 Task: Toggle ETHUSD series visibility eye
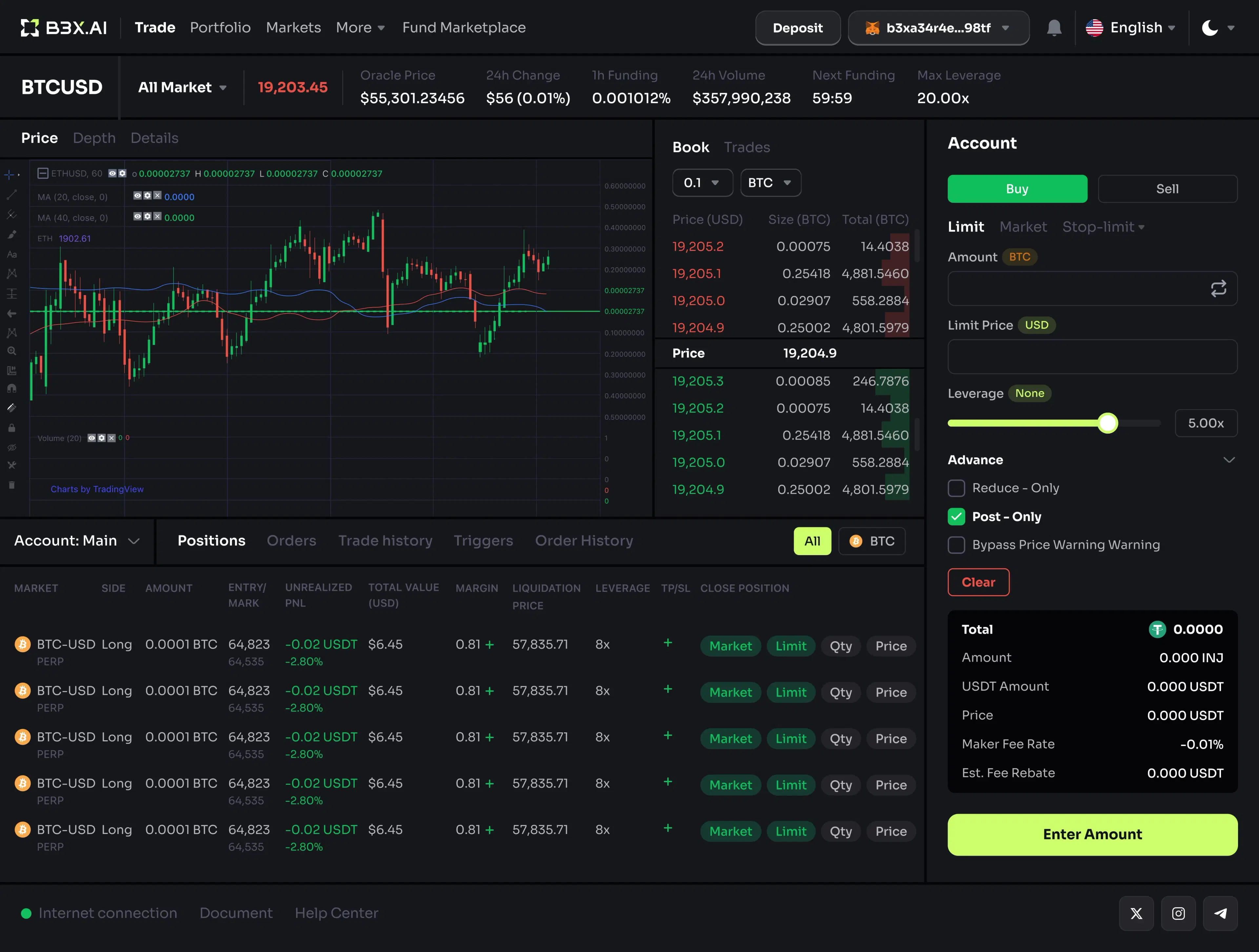point(113,173)
